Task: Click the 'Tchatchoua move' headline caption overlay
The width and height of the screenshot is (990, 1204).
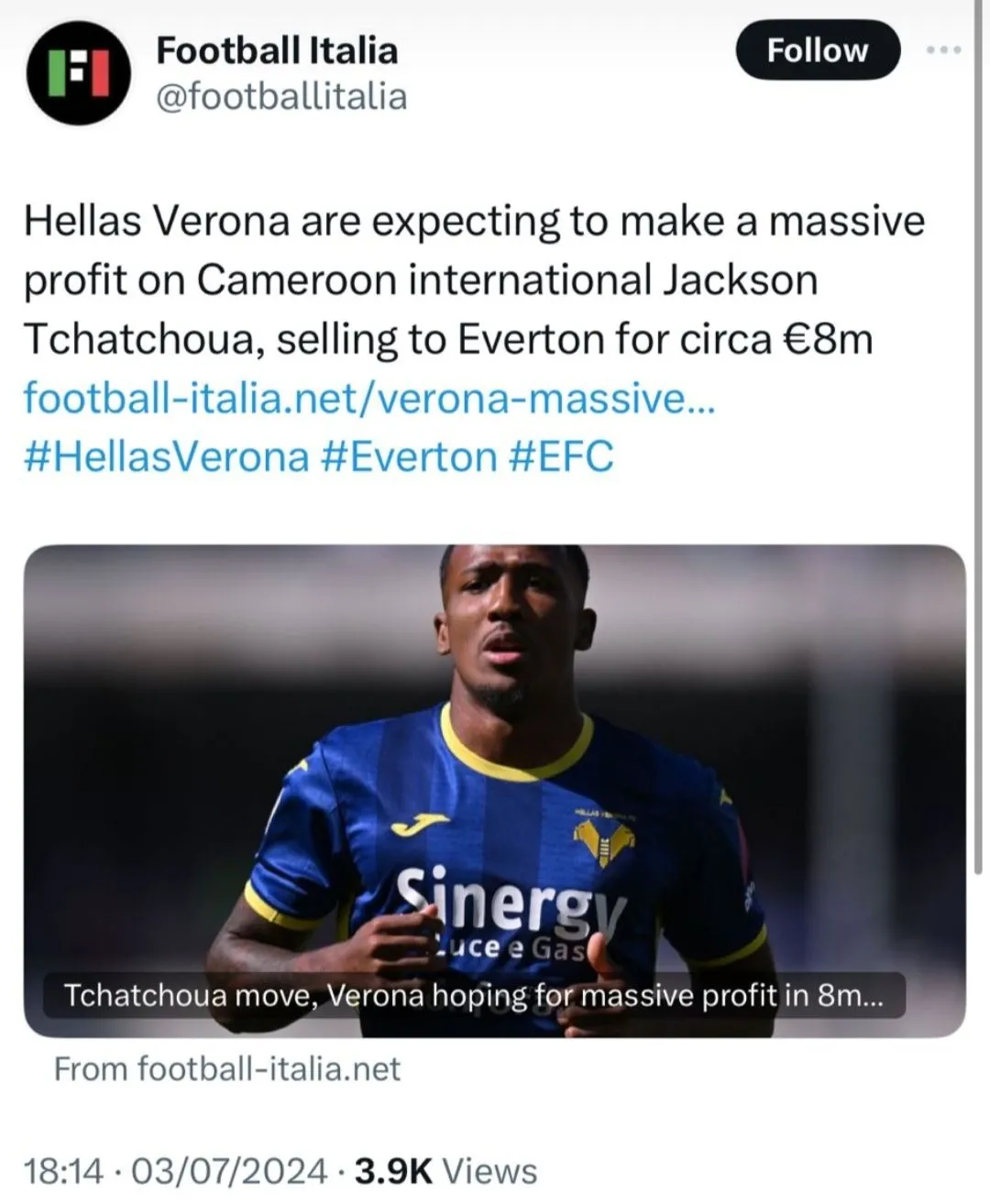Action: coord(473,995)
